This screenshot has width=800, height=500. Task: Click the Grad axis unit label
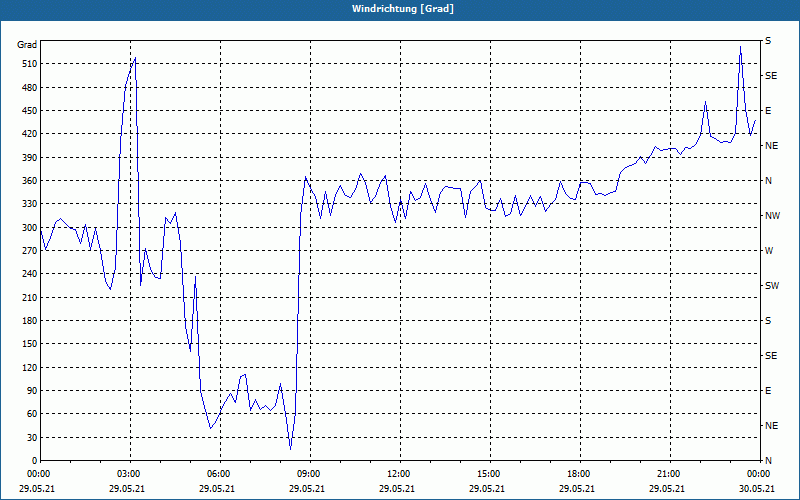(x=27, y=45)
